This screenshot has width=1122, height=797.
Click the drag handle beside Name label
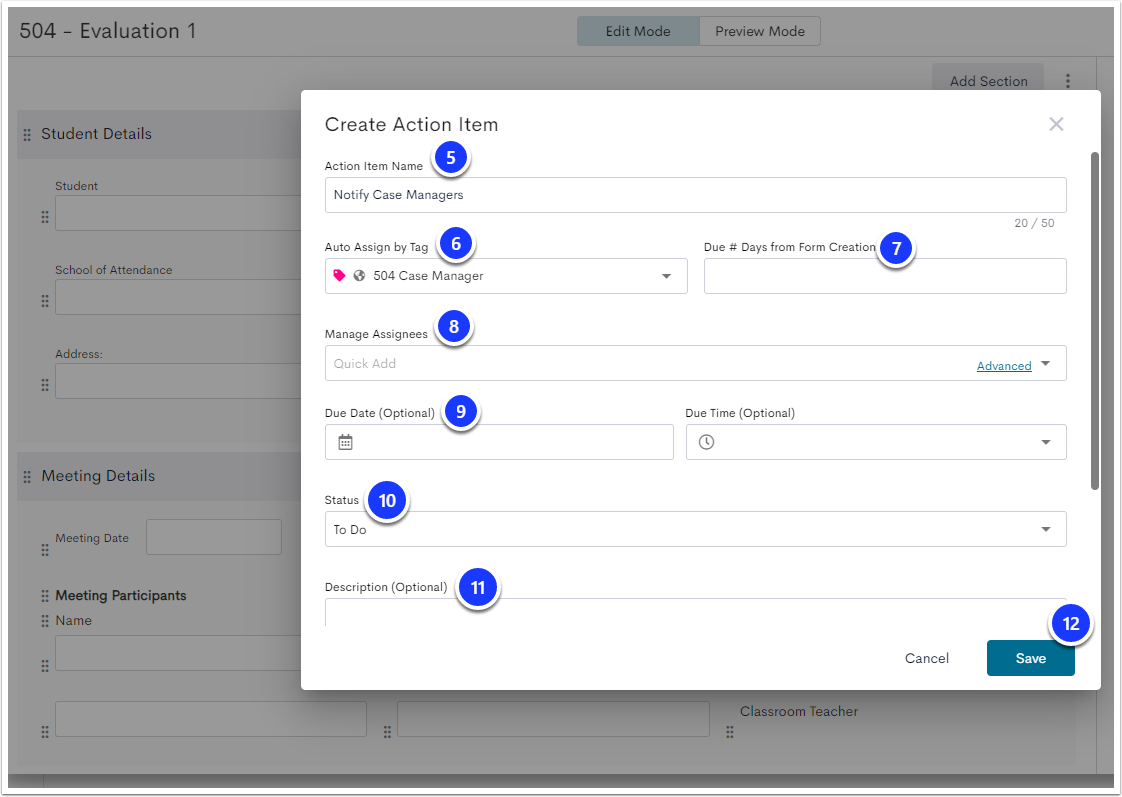(45, 621)
